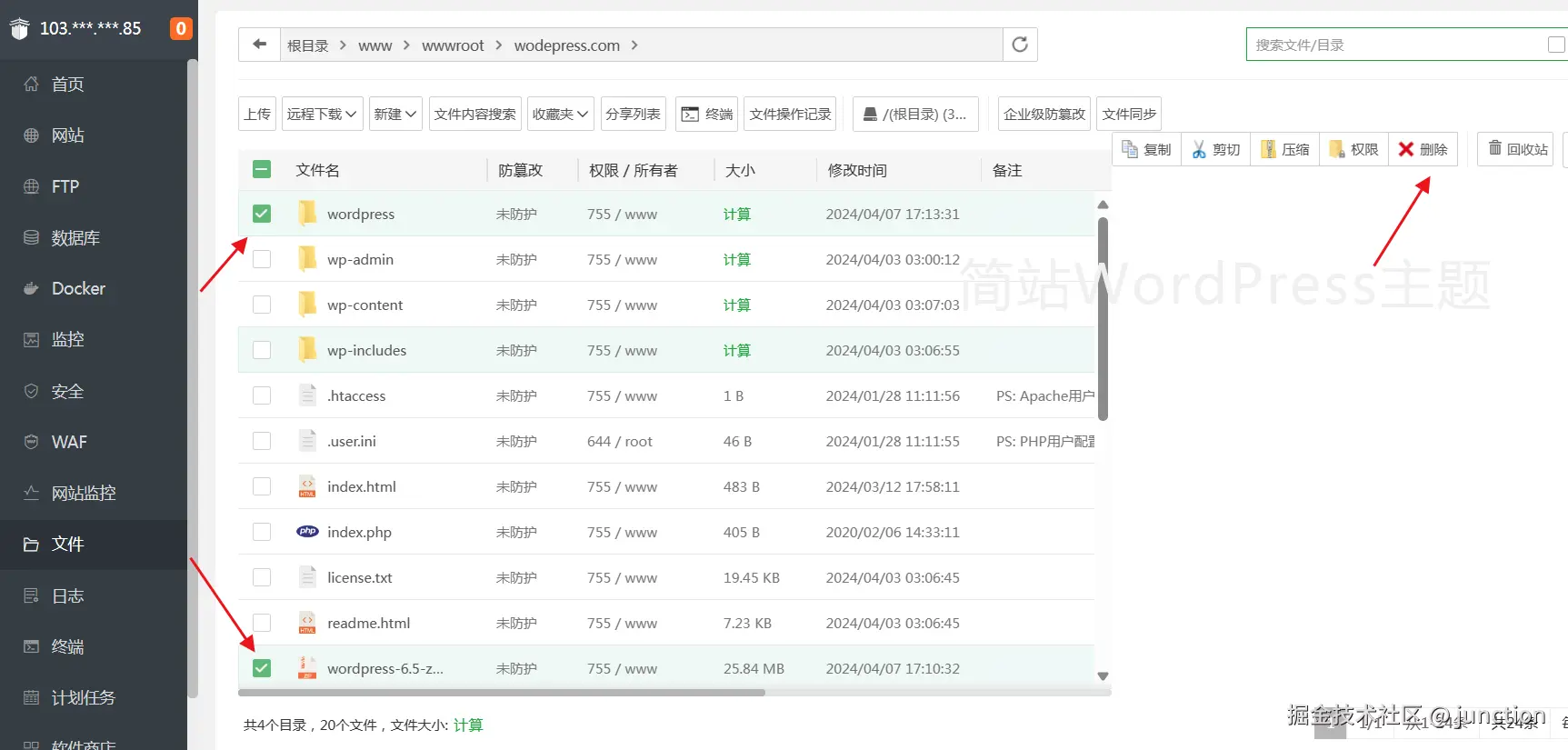Check the wp-content folder checkbox
The image size is (1568, 750).
click(262, 305)
